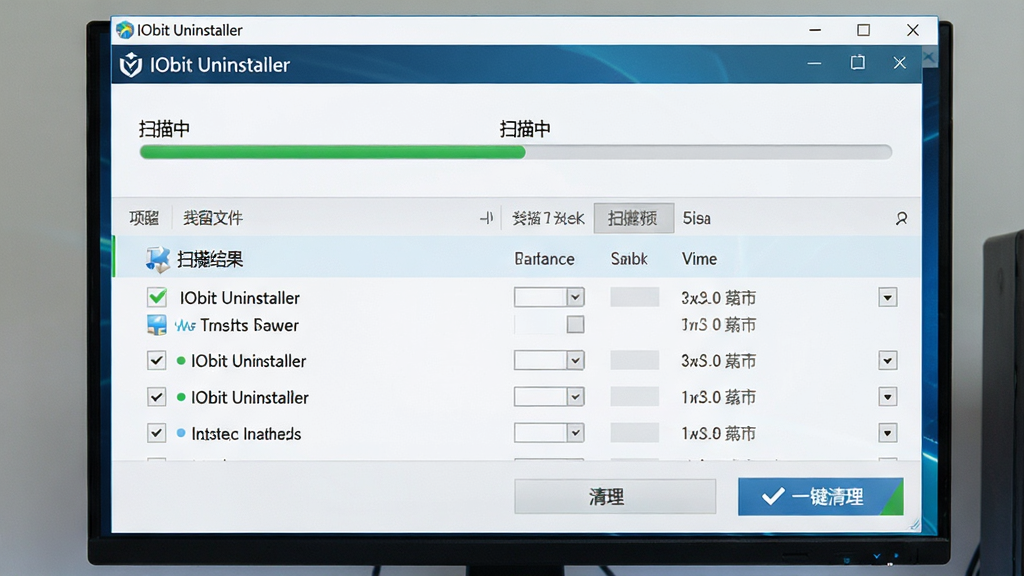Select the Intstec Inatheds row name
The height and width of the screenshot is (576, 1024).
point(246,434)
